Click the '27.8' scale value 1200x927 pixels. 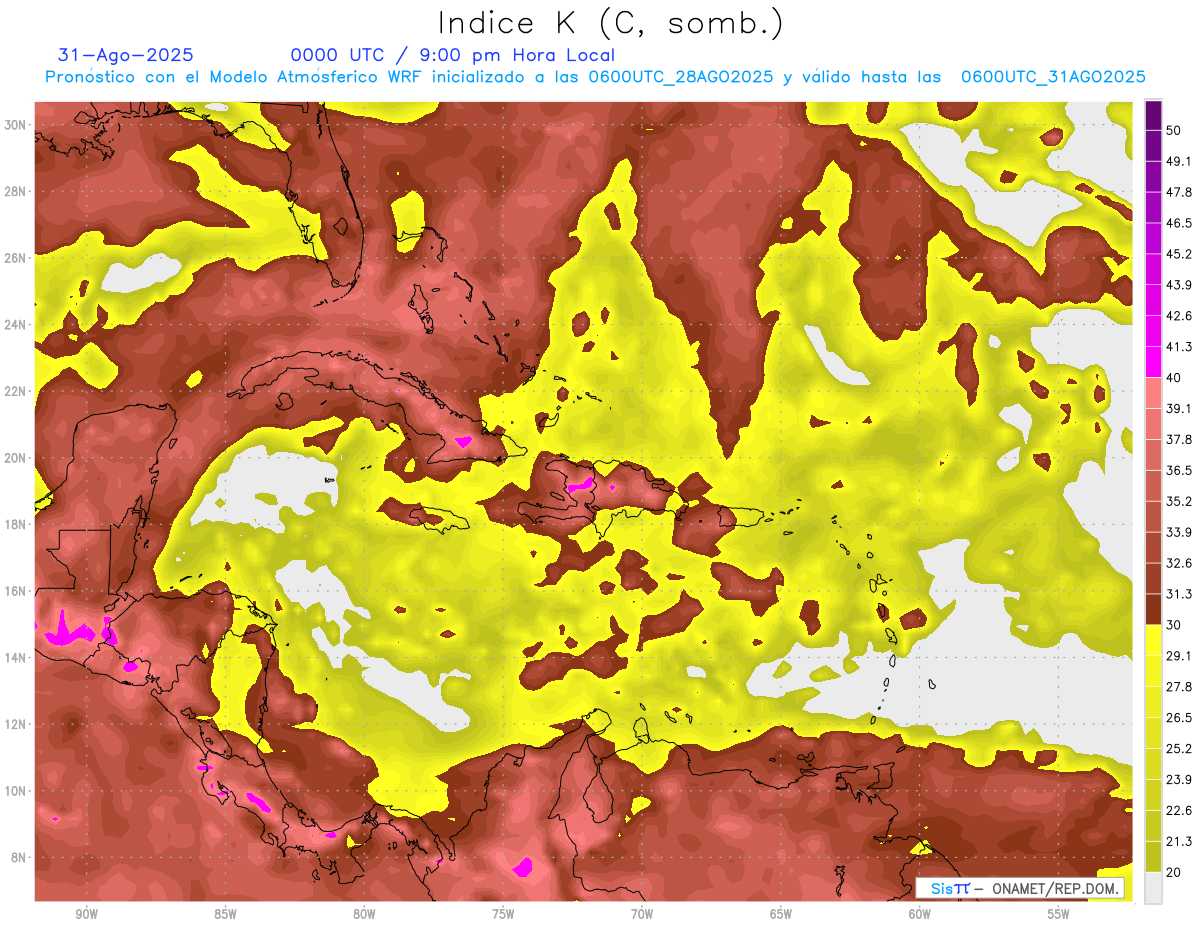coord(1178,687)
